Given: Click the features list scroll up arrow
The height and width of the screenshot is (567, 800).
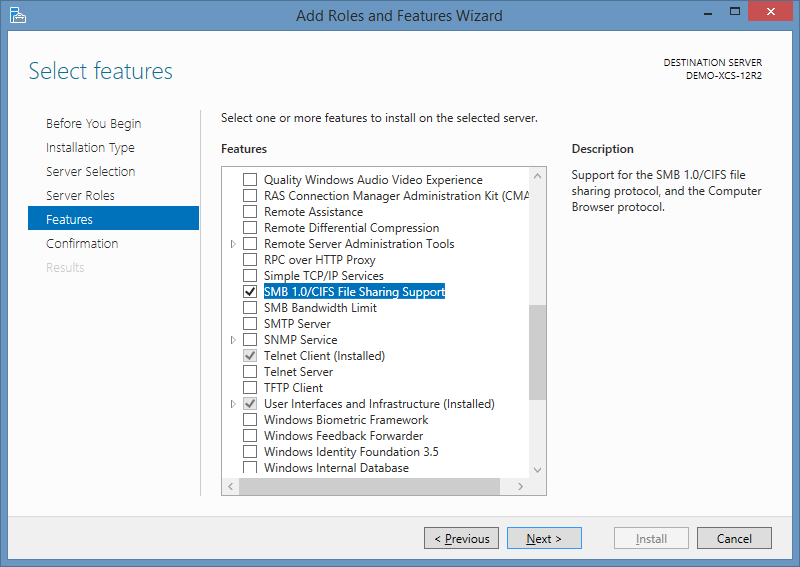Looking at the screenshot, I should [x=537, y=177].
